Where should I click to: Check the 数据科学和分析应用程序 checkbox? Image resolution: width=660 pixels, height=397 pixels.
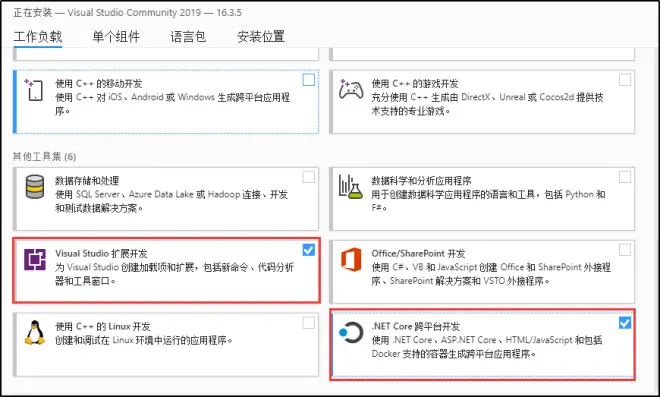tap(625, 177)
